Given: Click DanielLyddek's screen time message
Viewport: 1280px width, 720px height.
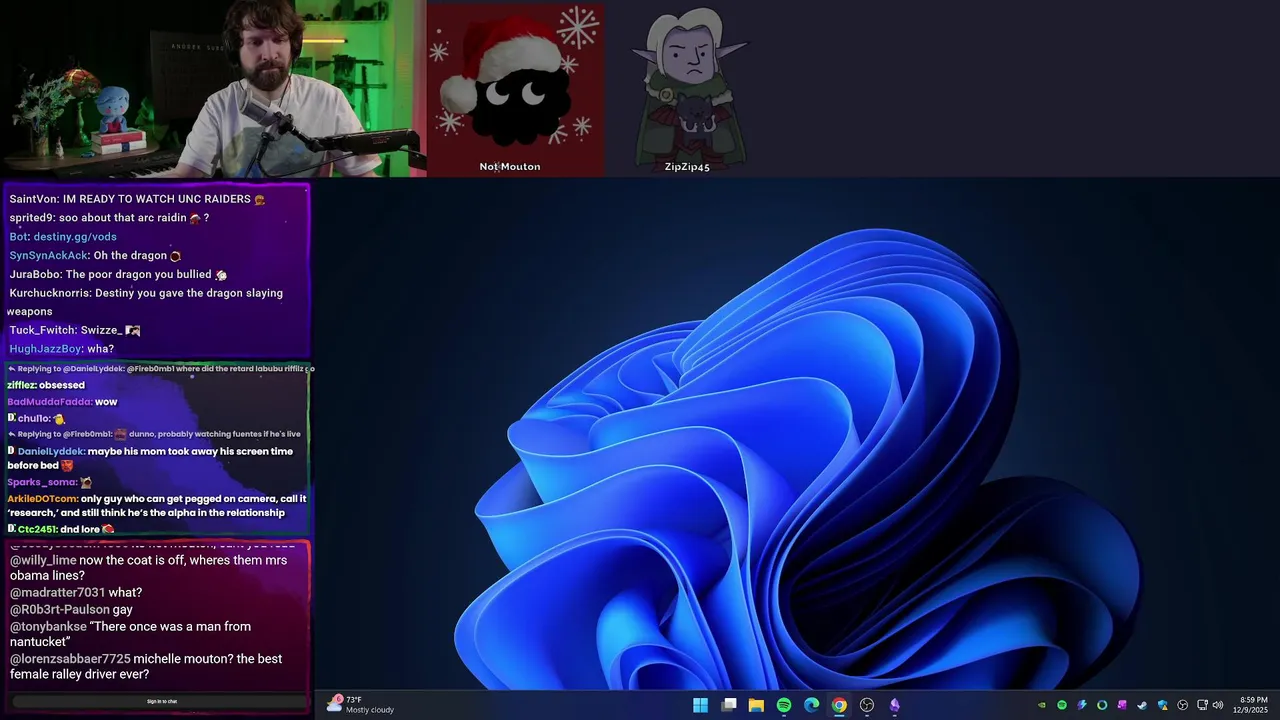Looking at the screenshot, I should [x=150, y=458].
